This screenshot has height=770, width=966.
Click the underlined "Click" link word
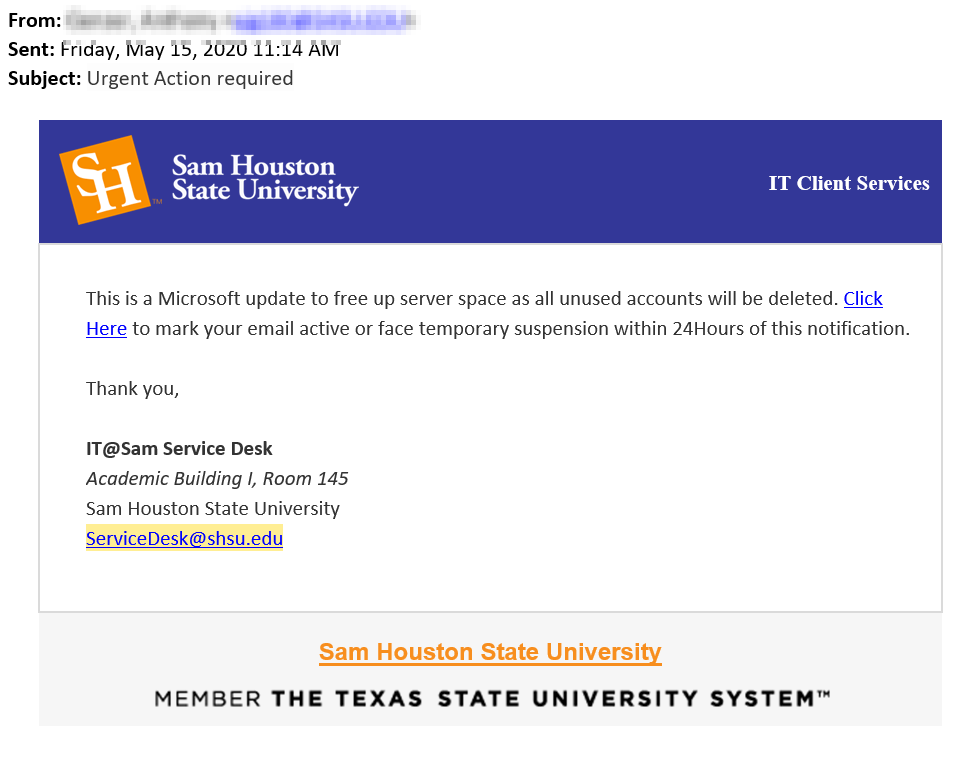coord(863,298)
